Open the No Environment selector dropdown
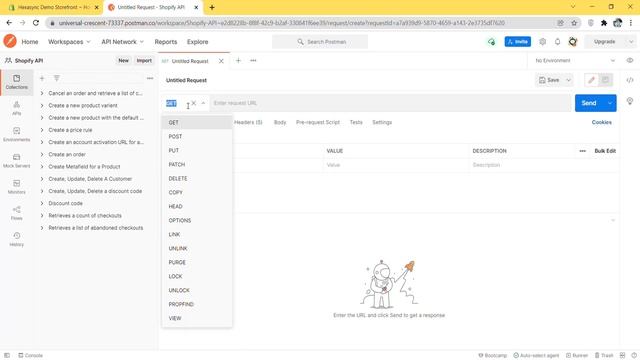 pos(575,60)
